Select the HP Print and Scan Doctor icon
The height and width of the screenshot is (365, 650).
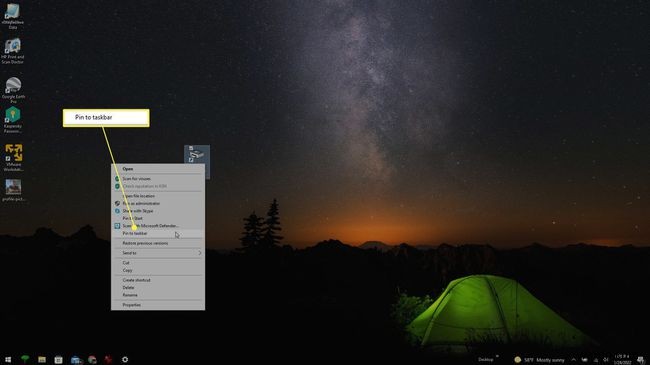[13, 51]
